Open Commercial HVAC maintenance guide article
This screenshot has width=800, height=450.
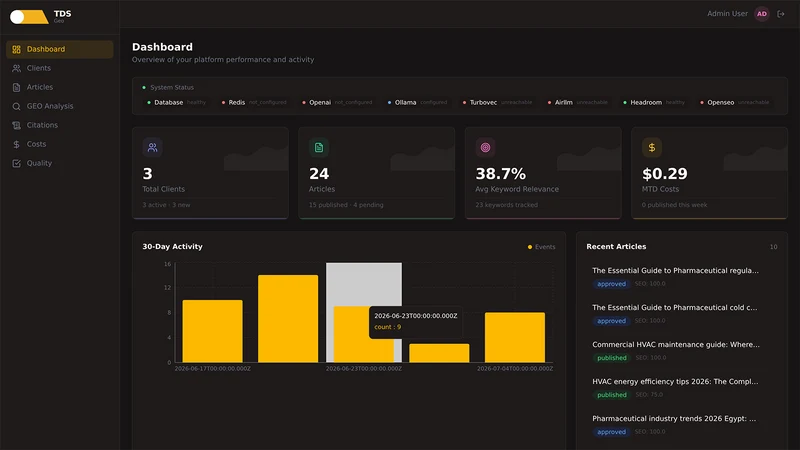(676, 345)
